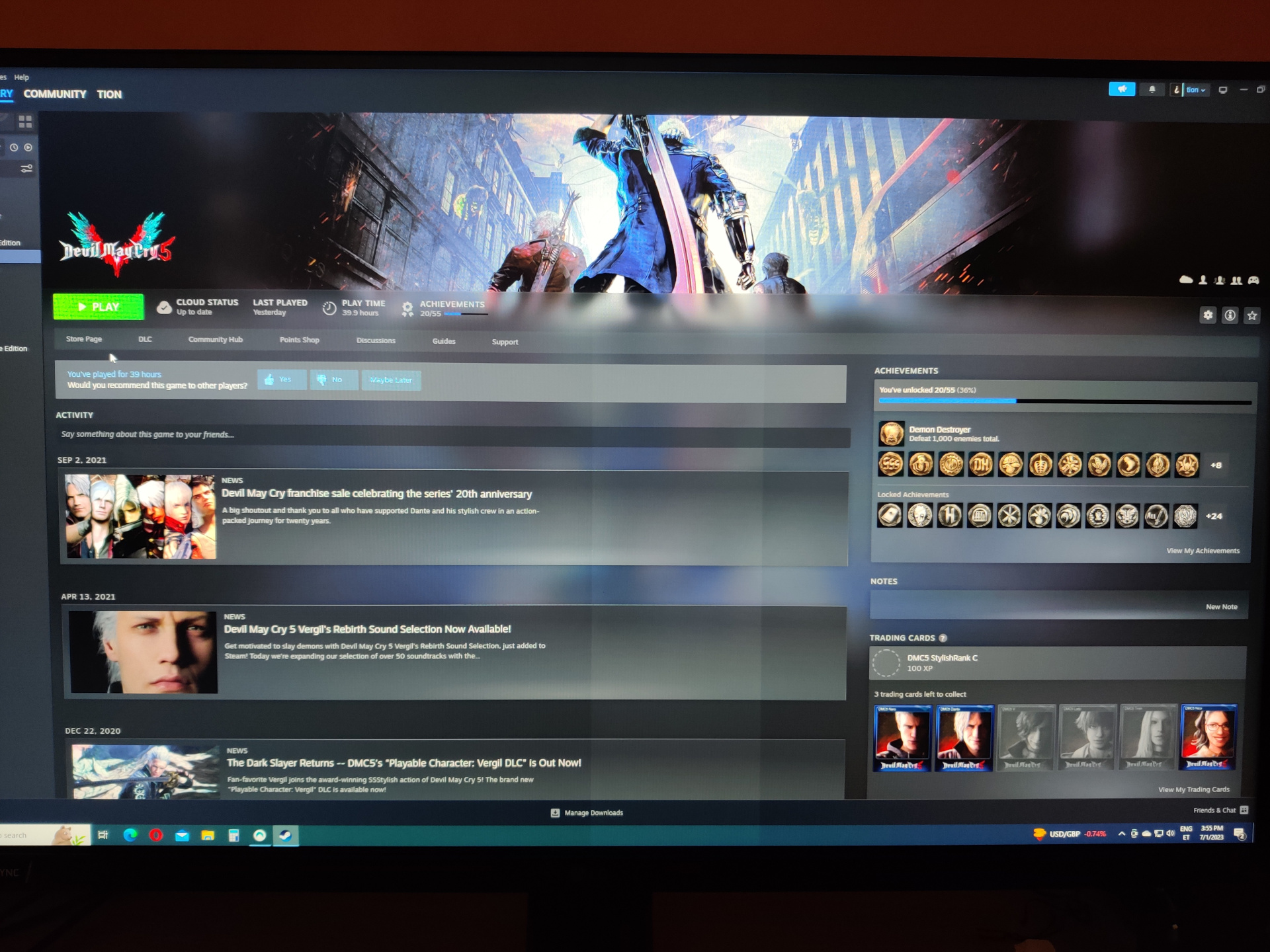Click the controller support icon on banner

[1253, 280]
